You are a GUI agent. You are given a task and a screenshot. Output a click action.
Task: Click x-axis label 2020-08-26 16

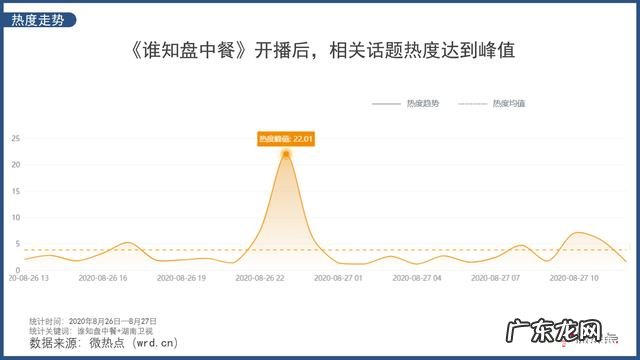click(103, 278)
